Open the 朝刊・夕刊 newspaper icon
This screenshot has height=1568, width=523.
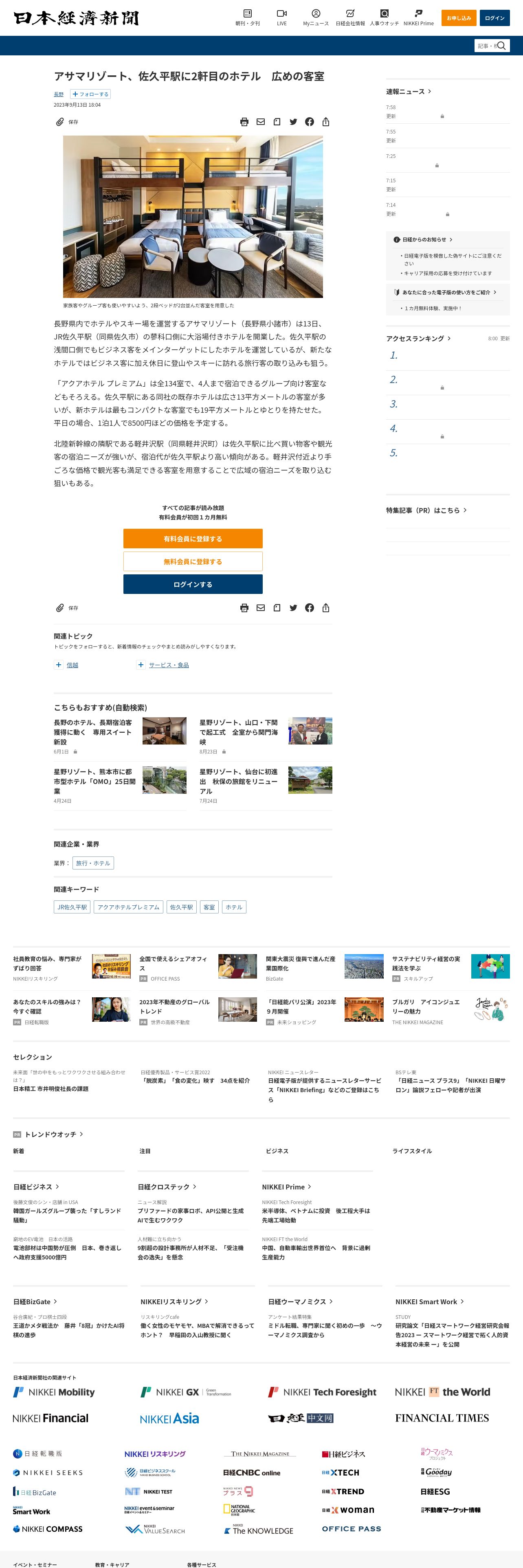pos(247,13)
